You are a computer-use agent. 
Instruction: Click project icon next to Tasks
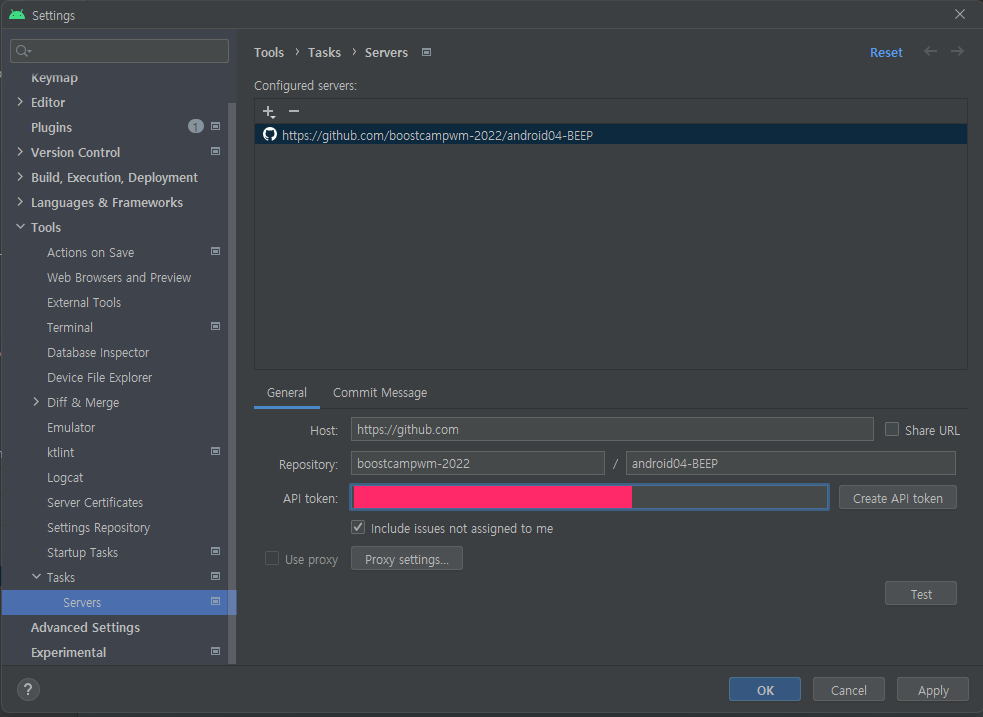(x=216, y=577)
